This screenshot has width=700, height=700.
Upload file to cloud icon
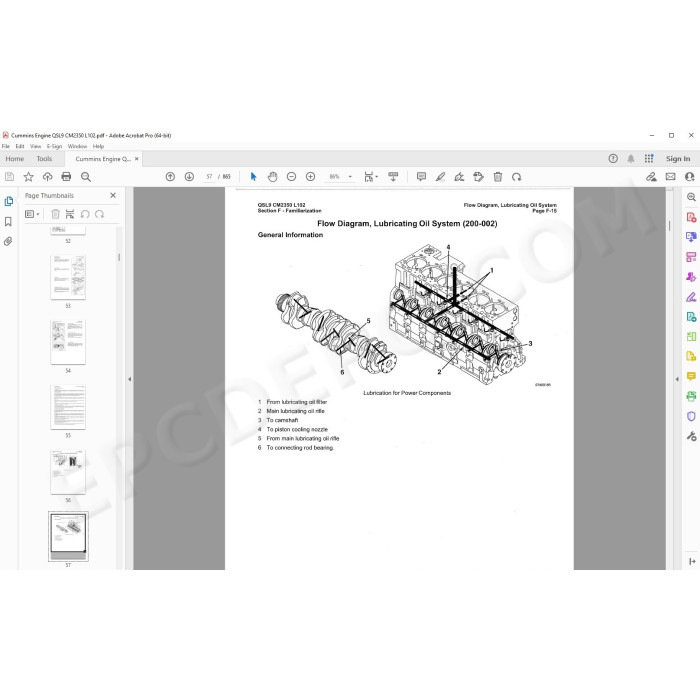(47, 177)
